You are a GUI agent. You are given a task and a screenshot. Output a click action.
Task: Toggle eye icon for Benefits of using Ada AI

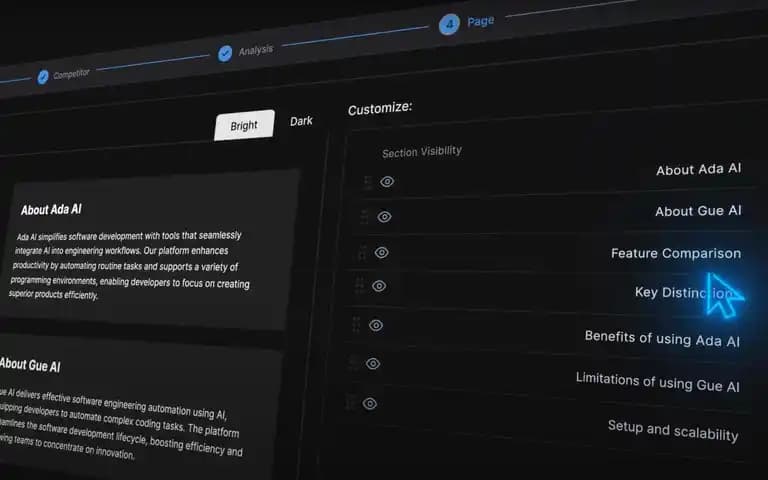click(376, 325)
